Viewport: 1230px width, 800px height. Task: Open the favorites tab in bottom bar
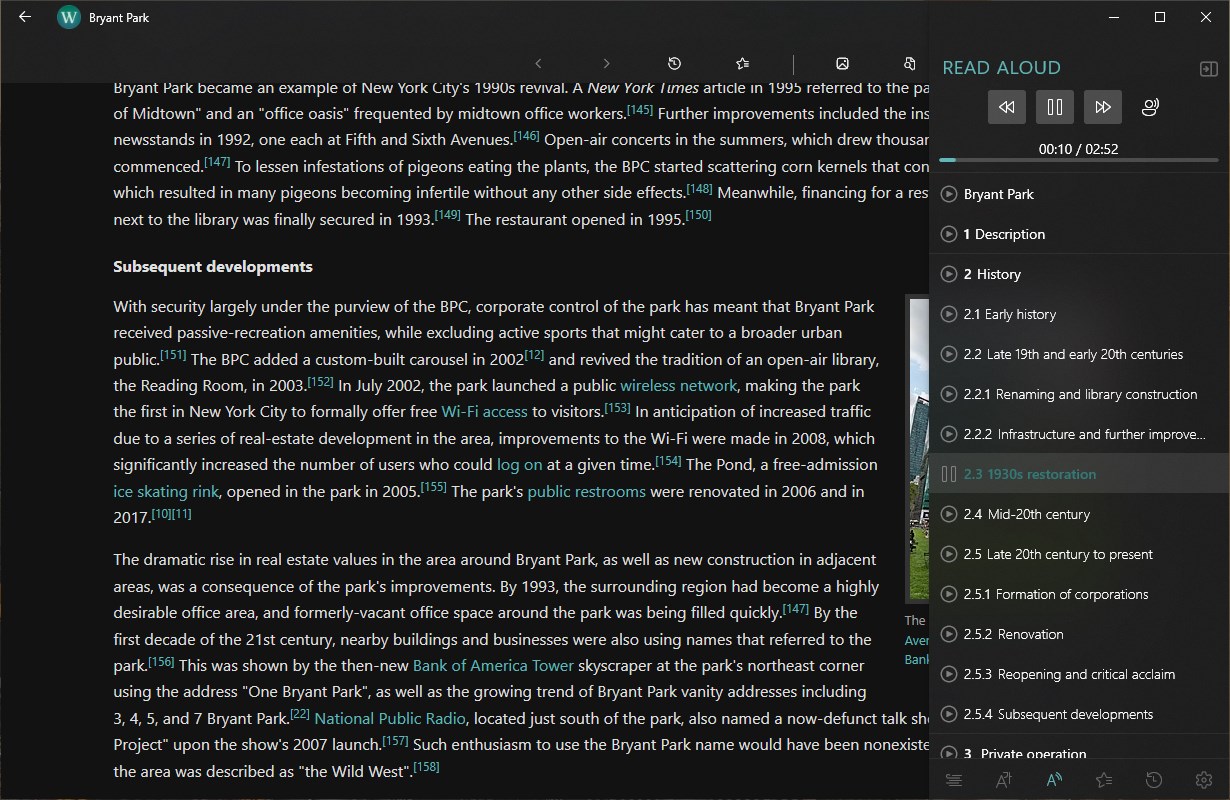point(1104,780)
